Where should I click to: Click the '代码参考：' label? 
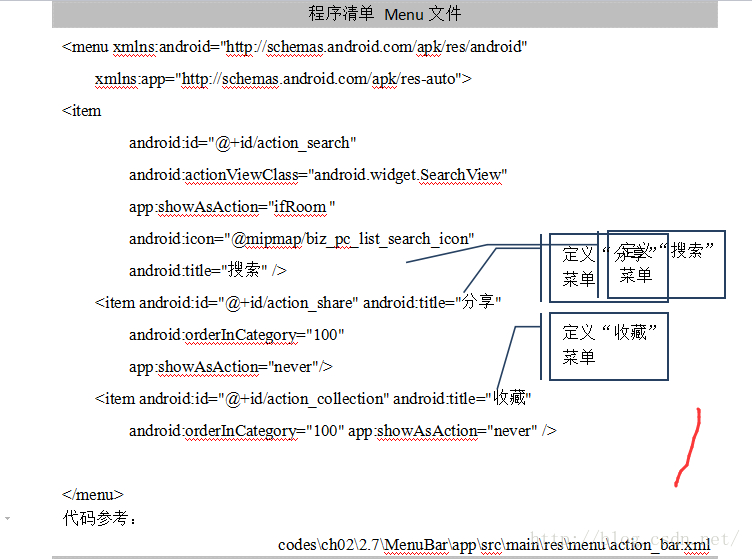click(99, 518)
